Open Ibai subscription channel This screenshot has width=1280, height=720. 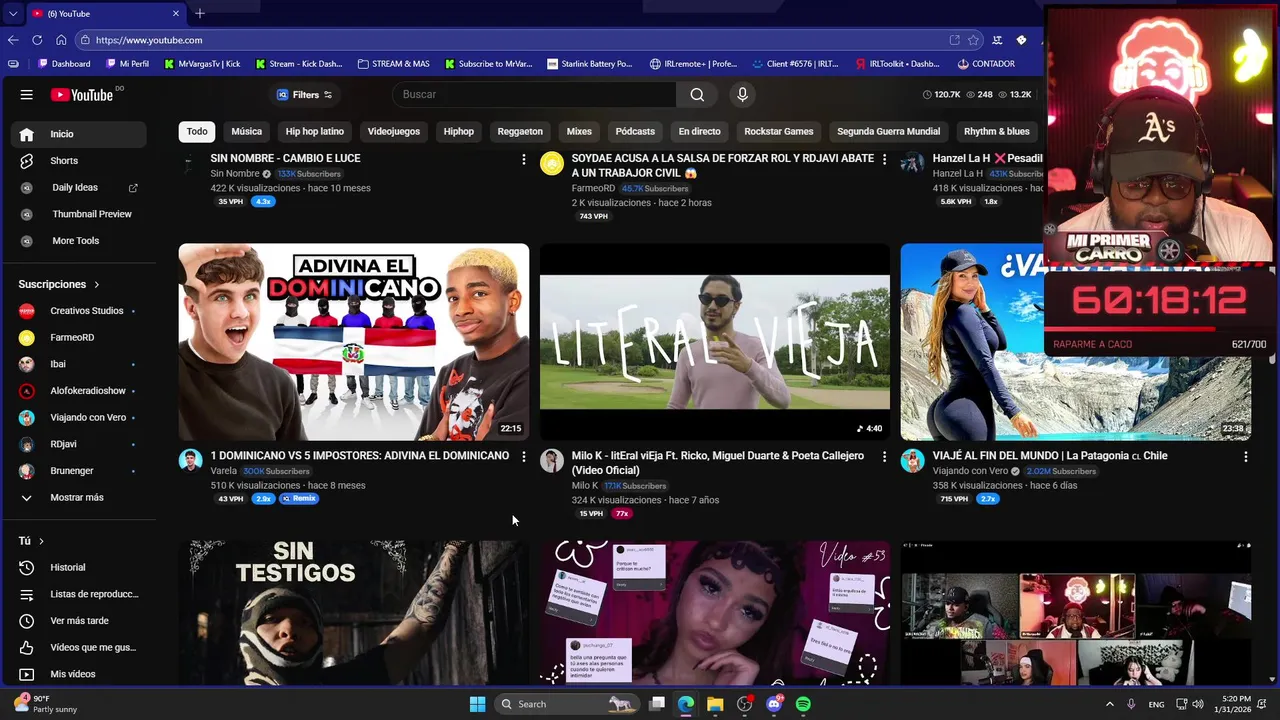point(79,364)
